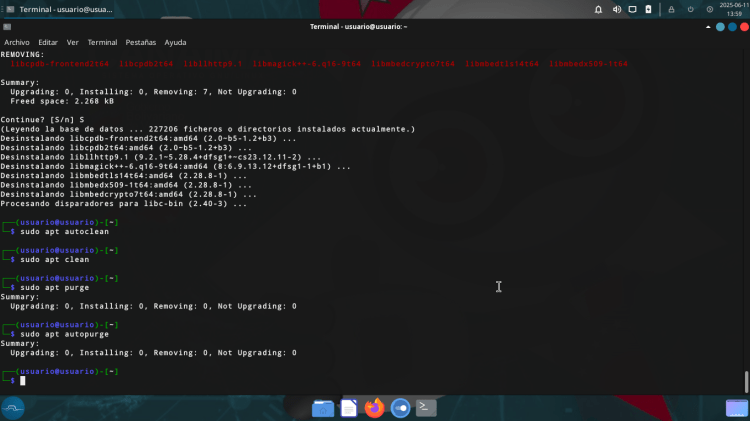Open the display/network icon in the system tray

click(633, 9)
